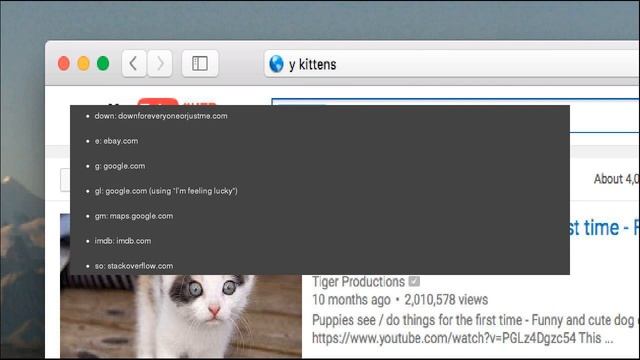This screenshot has width=640, height=360.
Task: Select 'imdb: imdb.com' list entry
Action: pyautogui.click(x=122, y=241)
